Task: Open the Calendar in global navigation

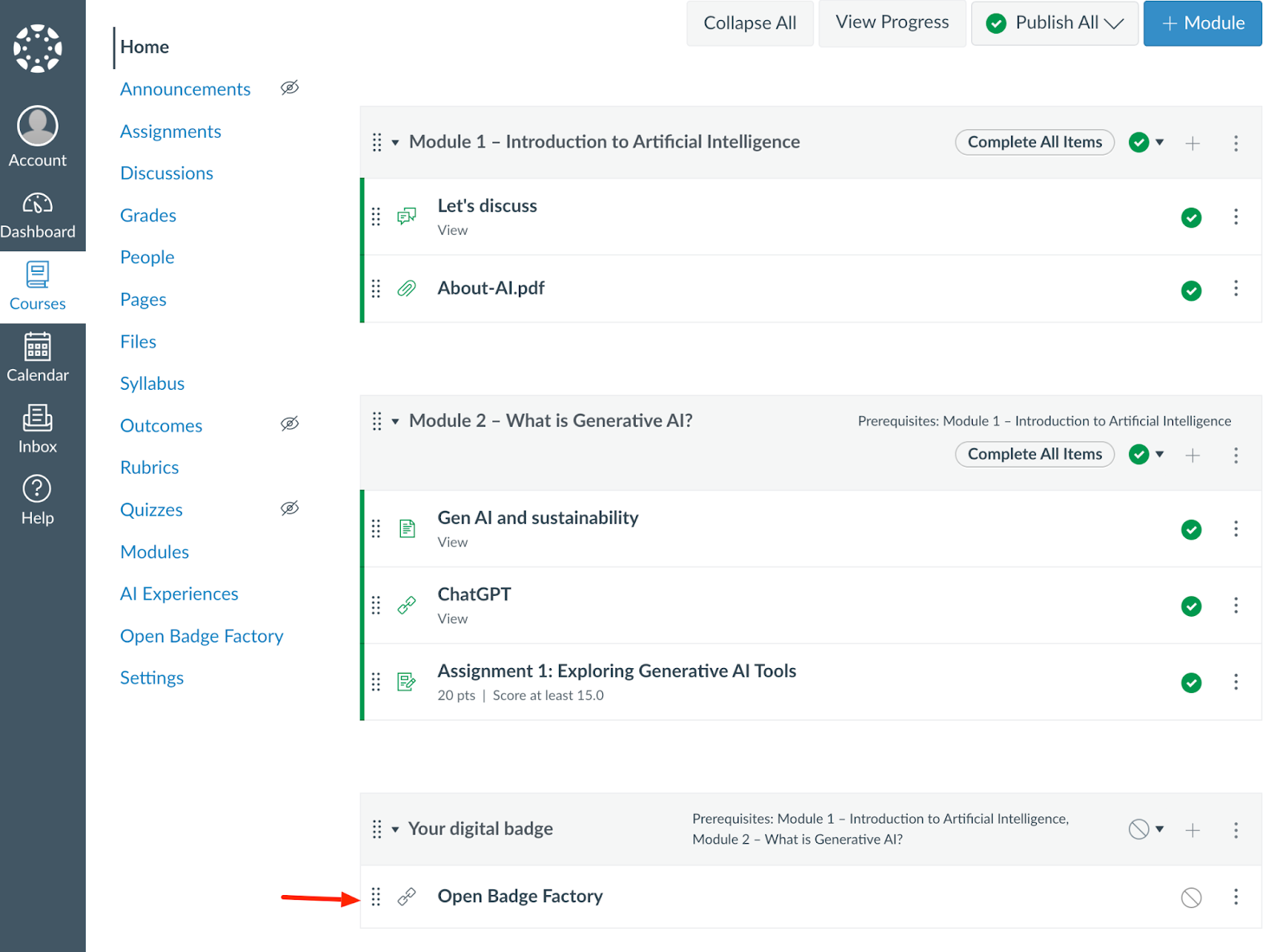Action: pos(38,347)
